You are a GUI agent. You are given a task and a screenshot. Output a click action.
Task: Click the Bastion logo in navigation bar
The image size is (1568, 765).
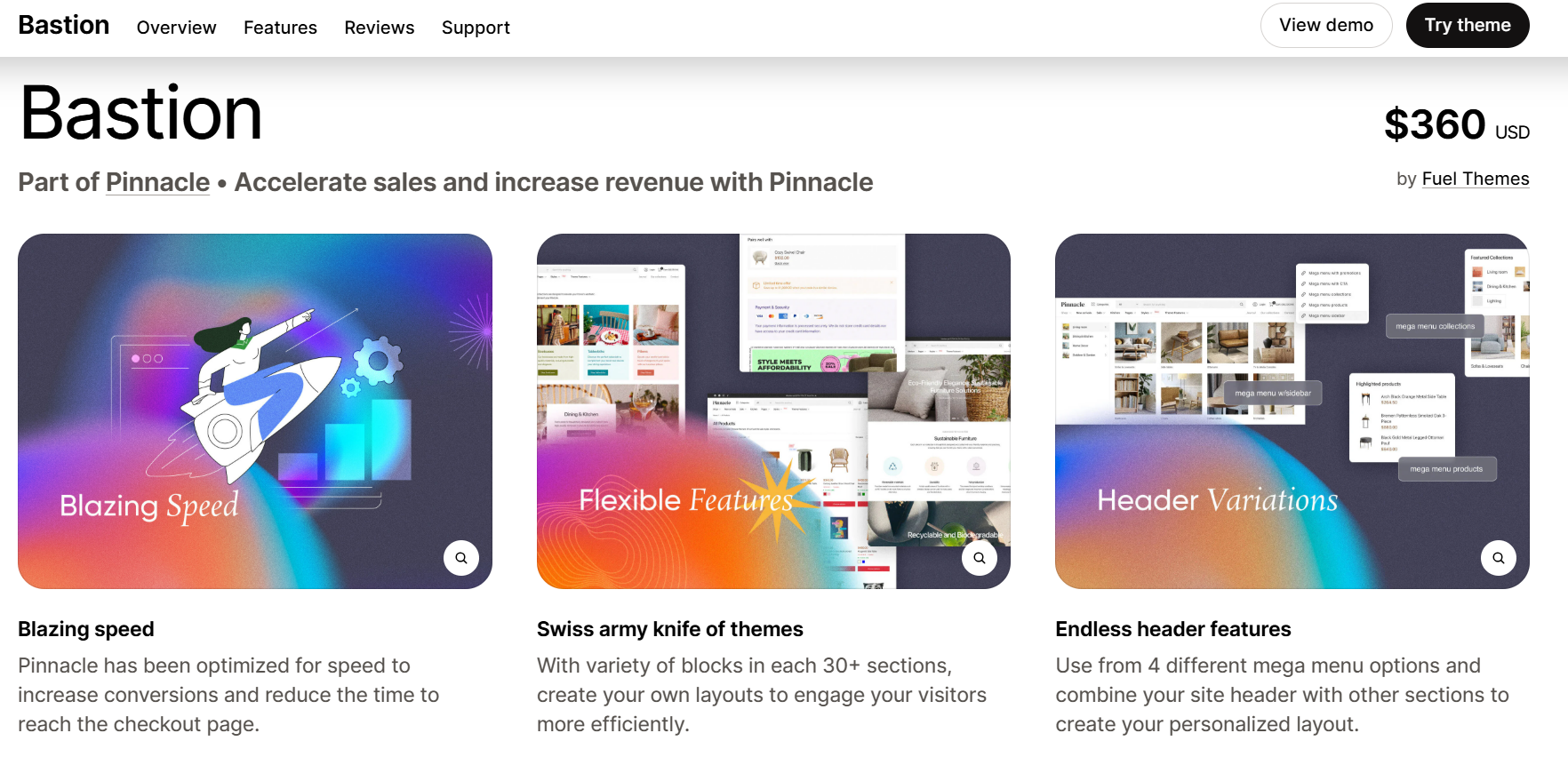pyautogui.click(x=64, y=25)
